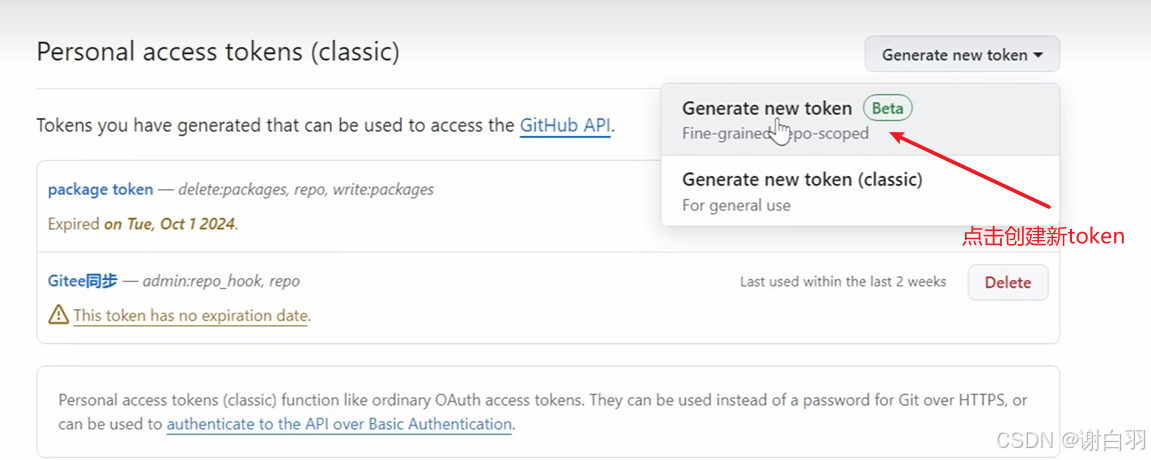Open the package token link
Screen dimensions: 1151x460
[101, 190]
